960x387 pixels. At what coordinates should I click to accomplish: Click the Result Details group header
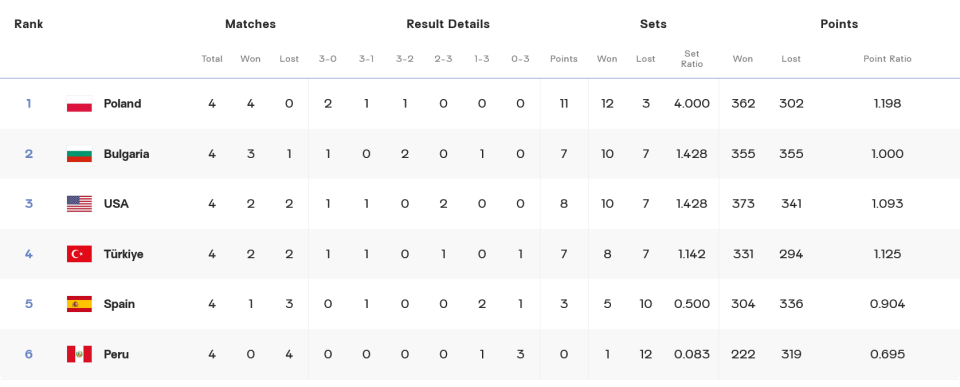(448, 24)
